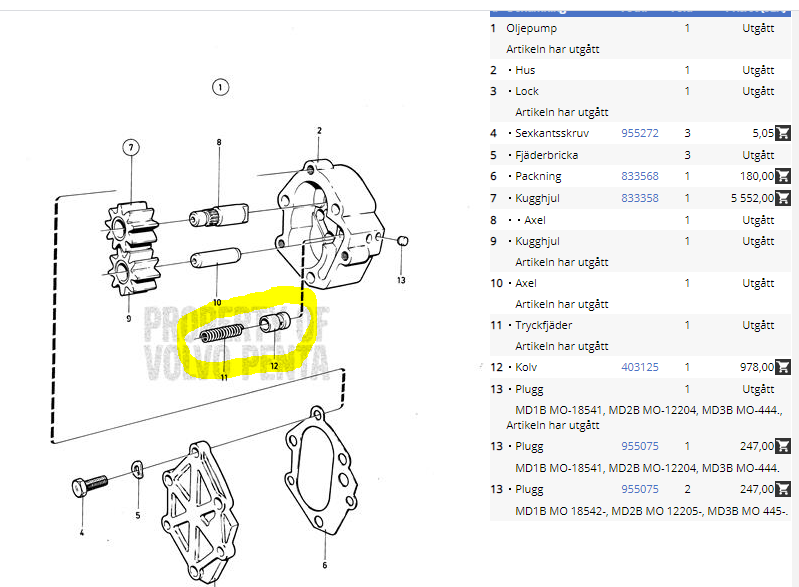The width and height of the screenshot is (799, 587).
Task: Add Kugghjul 833358 to cart
Action: [x=782, y=198]
